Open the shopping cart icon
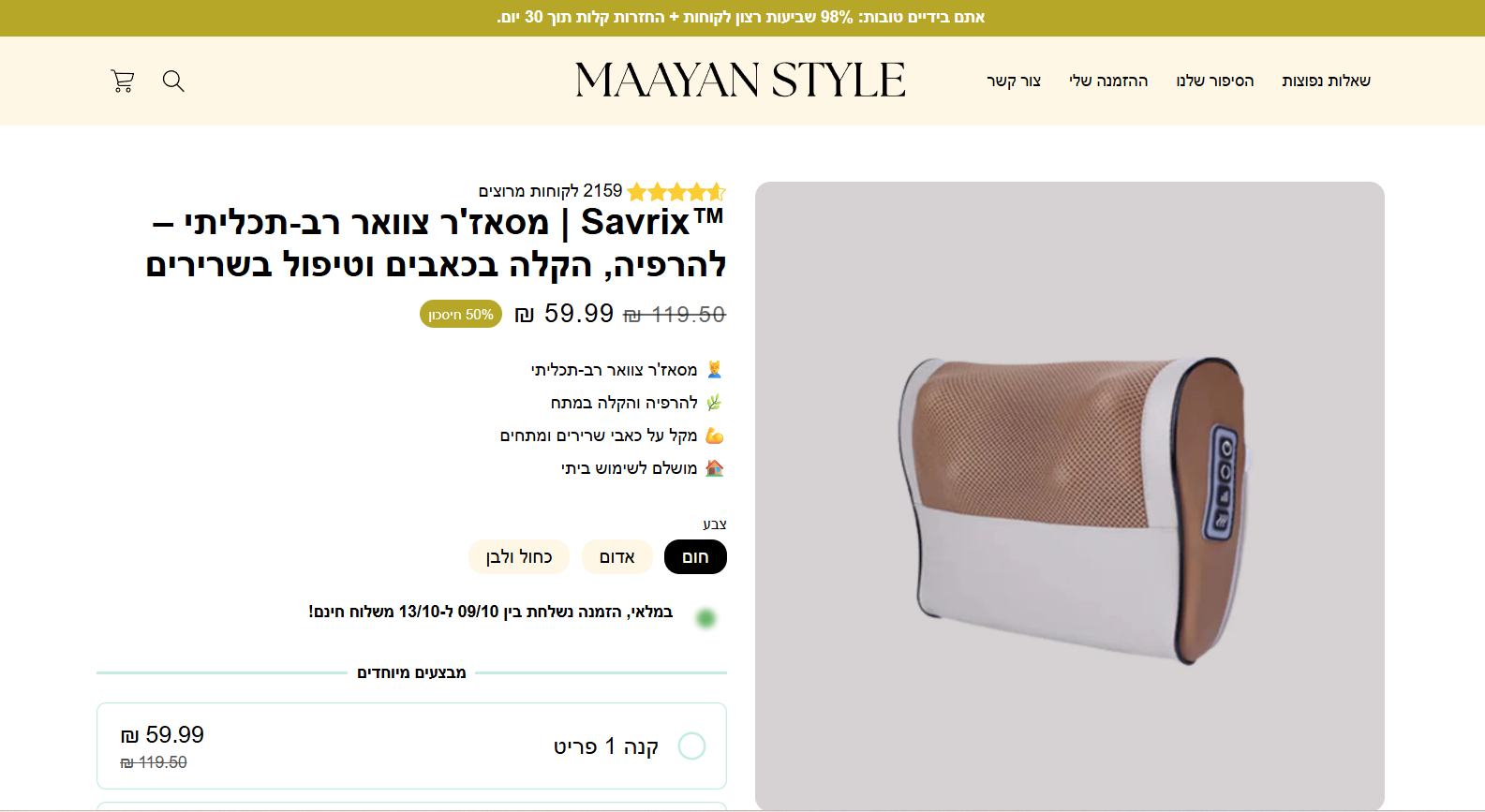This screenshot has width=1485, height=812. point(123,81)
